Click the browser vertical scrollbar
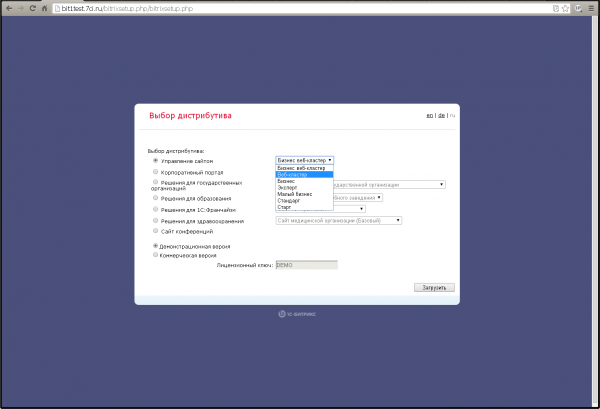 595,212
